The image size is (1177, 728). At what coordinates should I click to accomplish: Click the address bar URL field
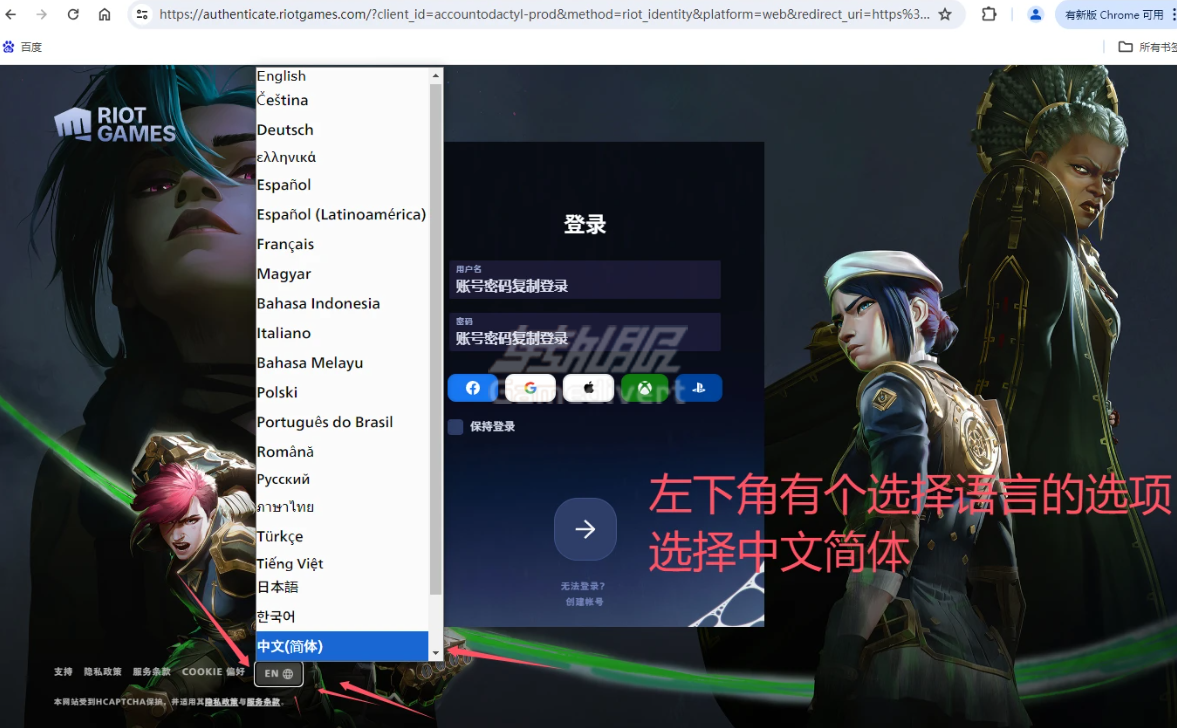tap(543, 14)
